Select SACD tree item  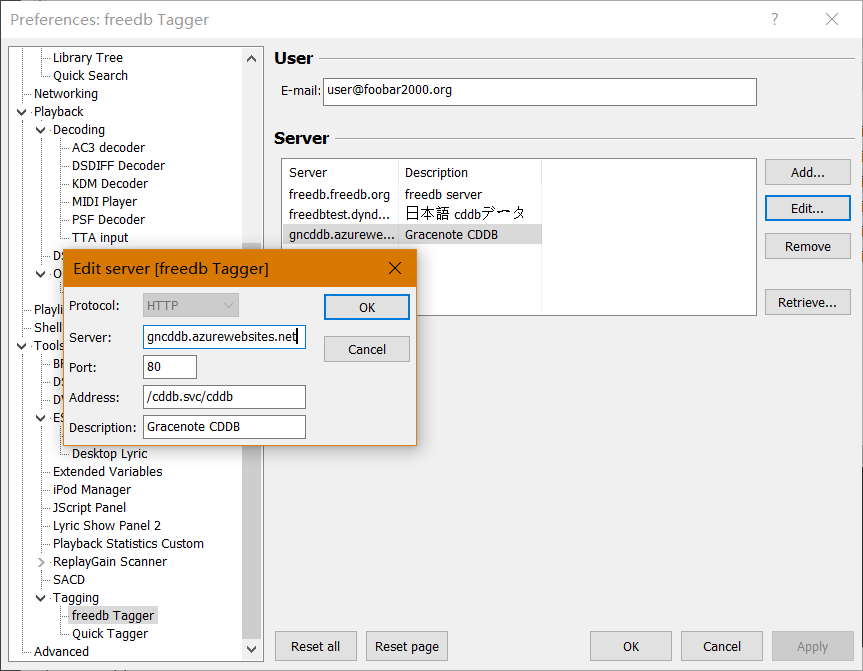69,580
